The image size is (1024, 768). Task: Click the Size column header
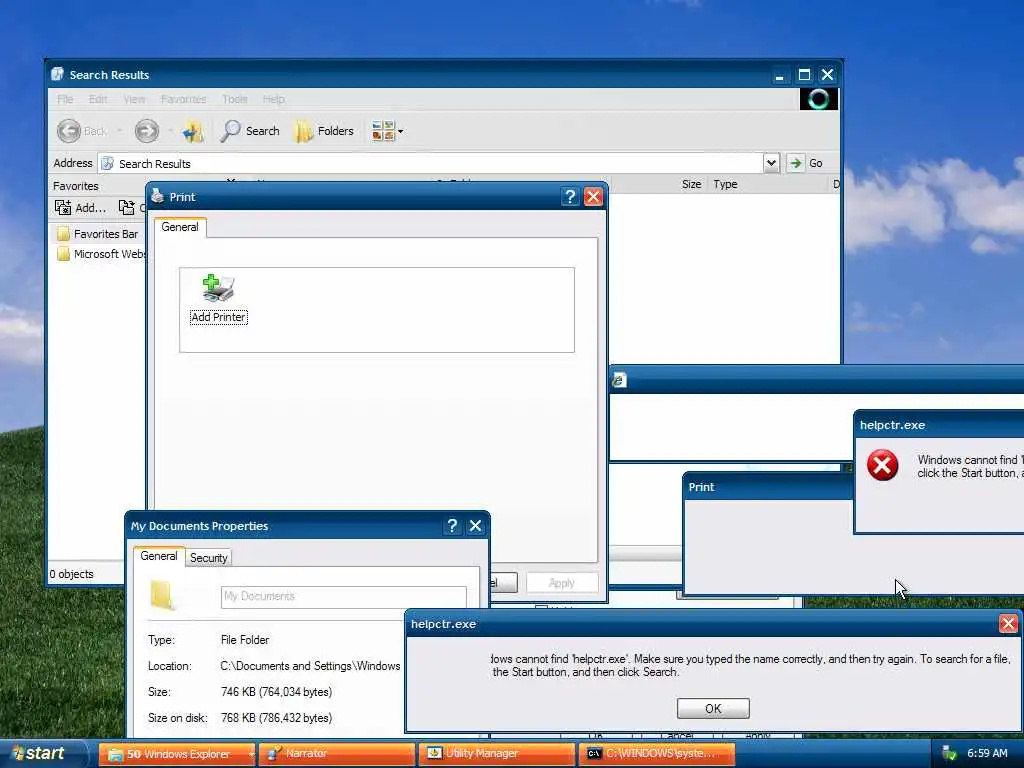691,184
